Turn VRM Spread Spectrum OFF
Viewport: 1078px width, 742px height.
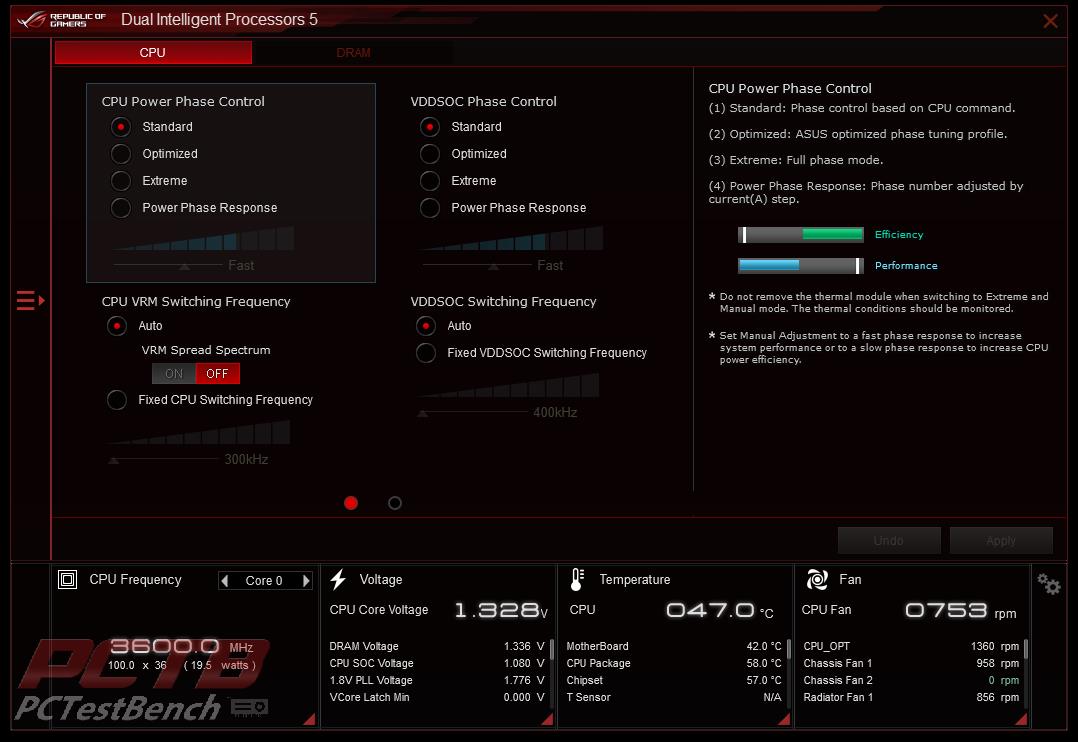tap(217, 373)
